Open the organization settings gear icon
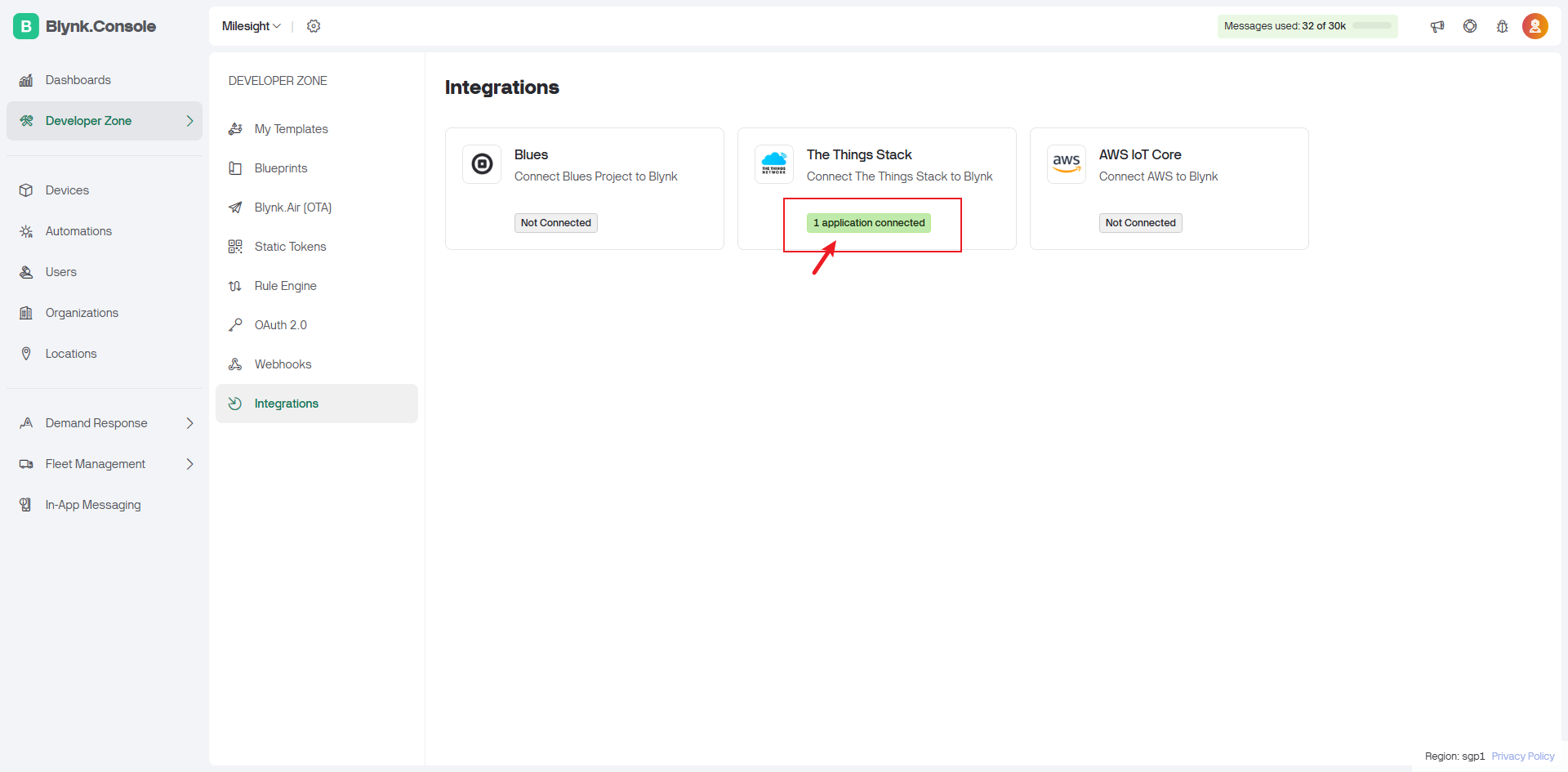Viewport: 1568px width, 772px height. pyautogui.click(x=314, y=26)
